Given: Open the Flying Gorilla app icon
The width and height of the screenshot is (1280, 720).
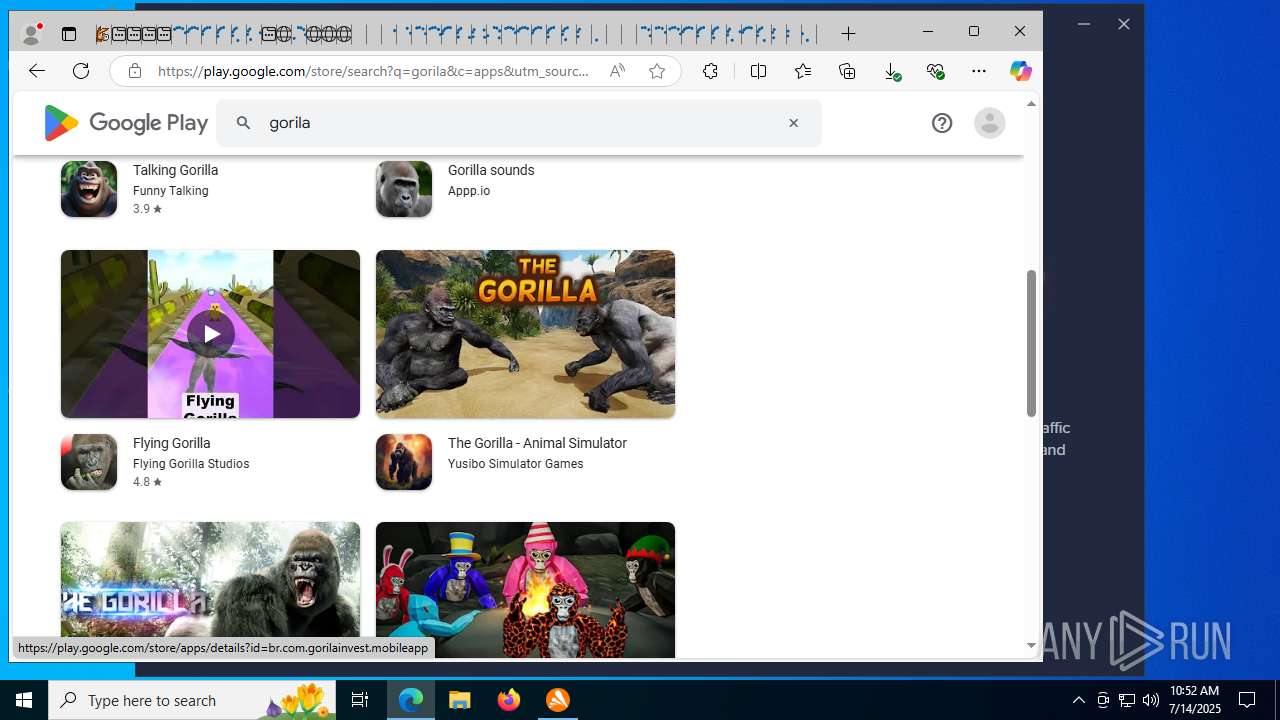Looking at the screenshot, I should pos(89,462).
